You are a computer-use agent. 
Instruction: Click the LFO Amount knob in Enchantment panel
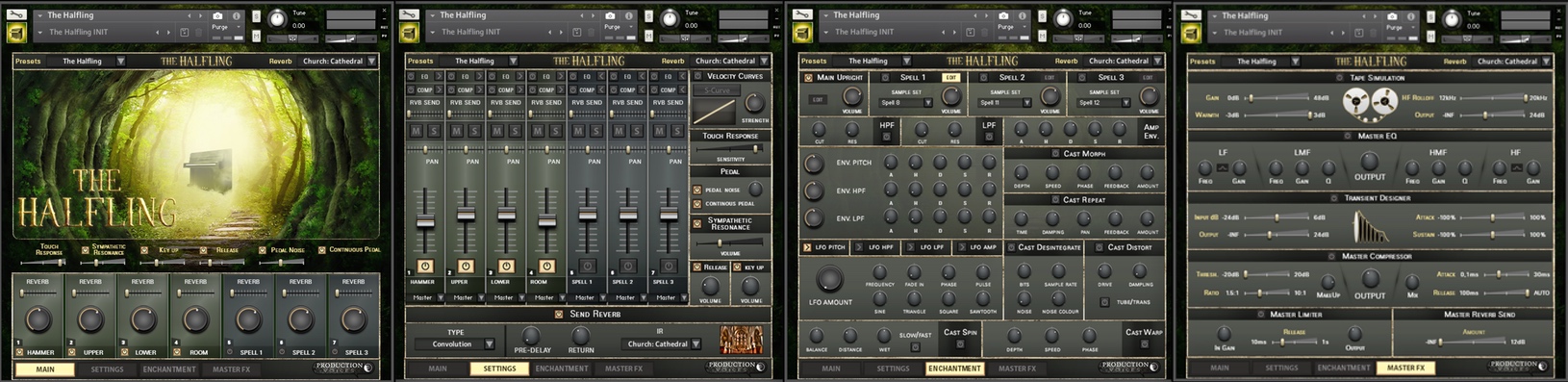(x=829, y=279)
